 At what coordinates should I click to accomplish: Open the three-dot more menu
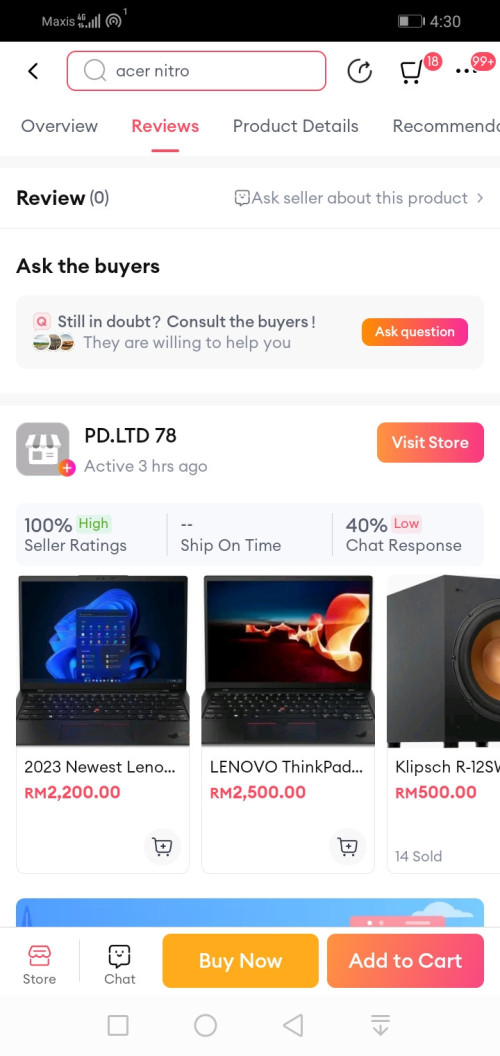pos(466,71)
